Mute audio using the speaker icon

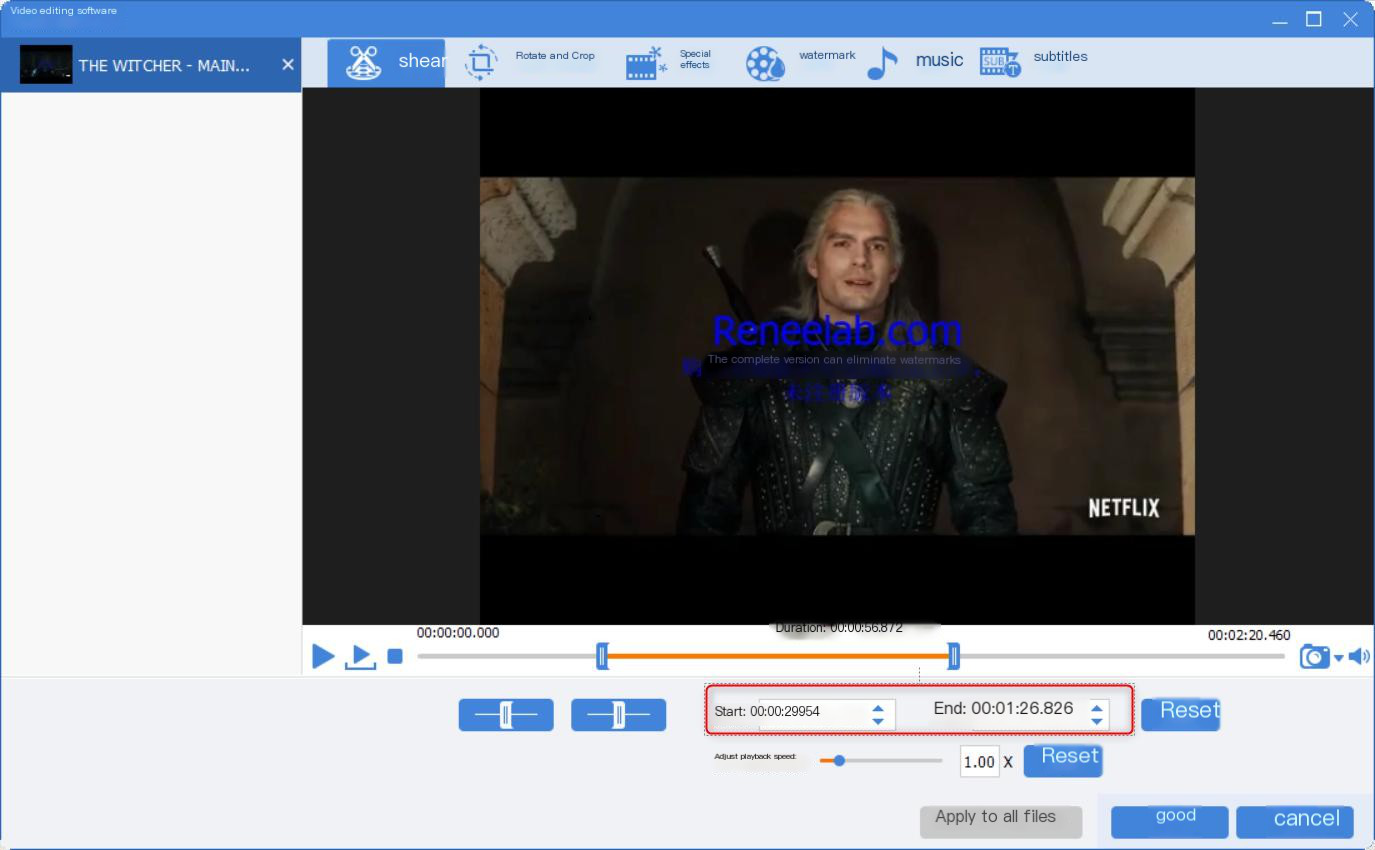pyautogui.click(x=1359, y=656)
